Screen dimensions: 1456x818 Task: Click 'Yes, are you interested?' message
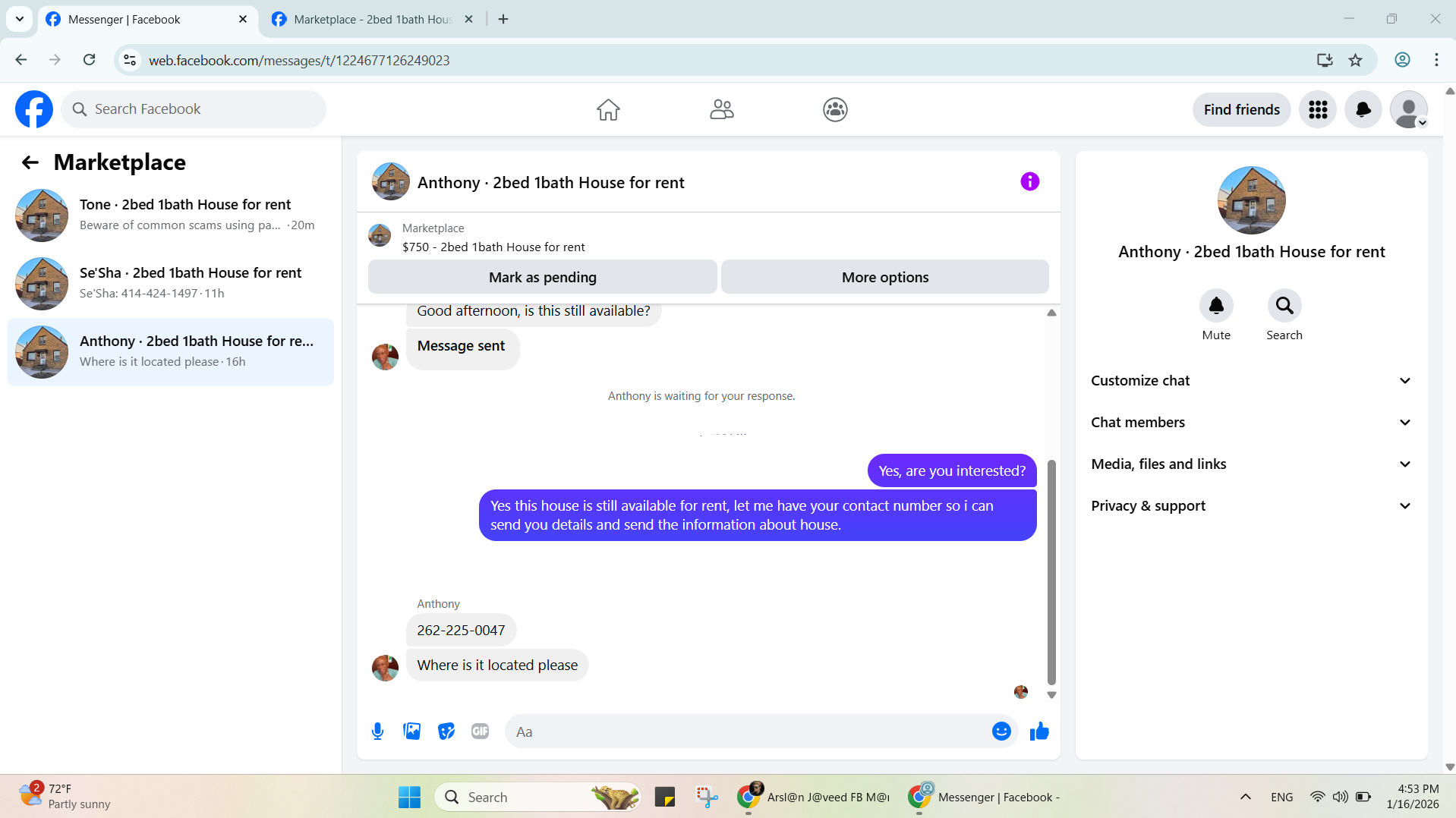pos(952,471)
